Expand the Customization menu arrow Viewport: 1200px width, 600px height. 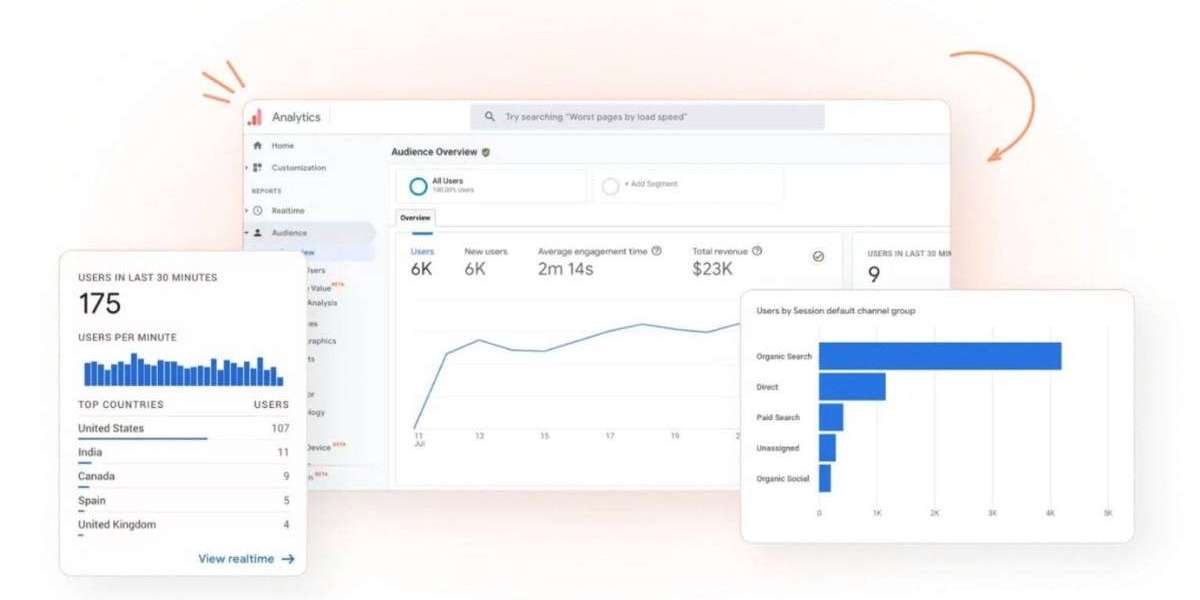point(246,168)
